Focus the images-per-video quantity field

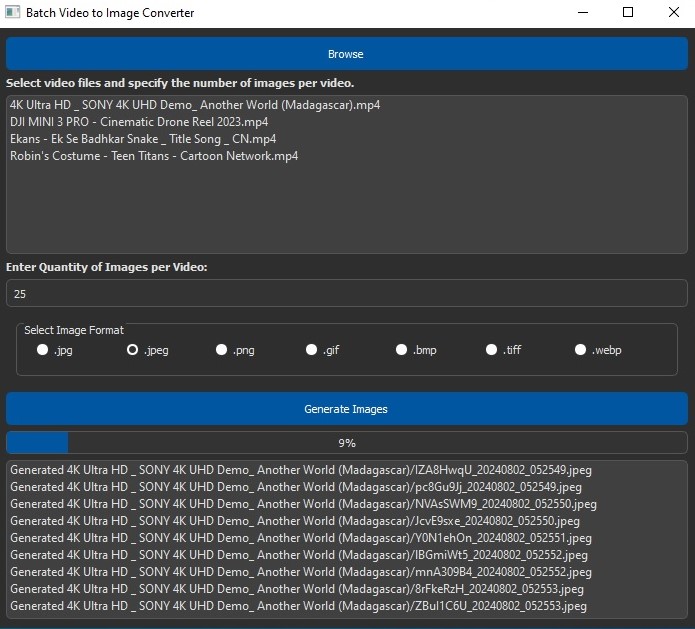point(346,294)
